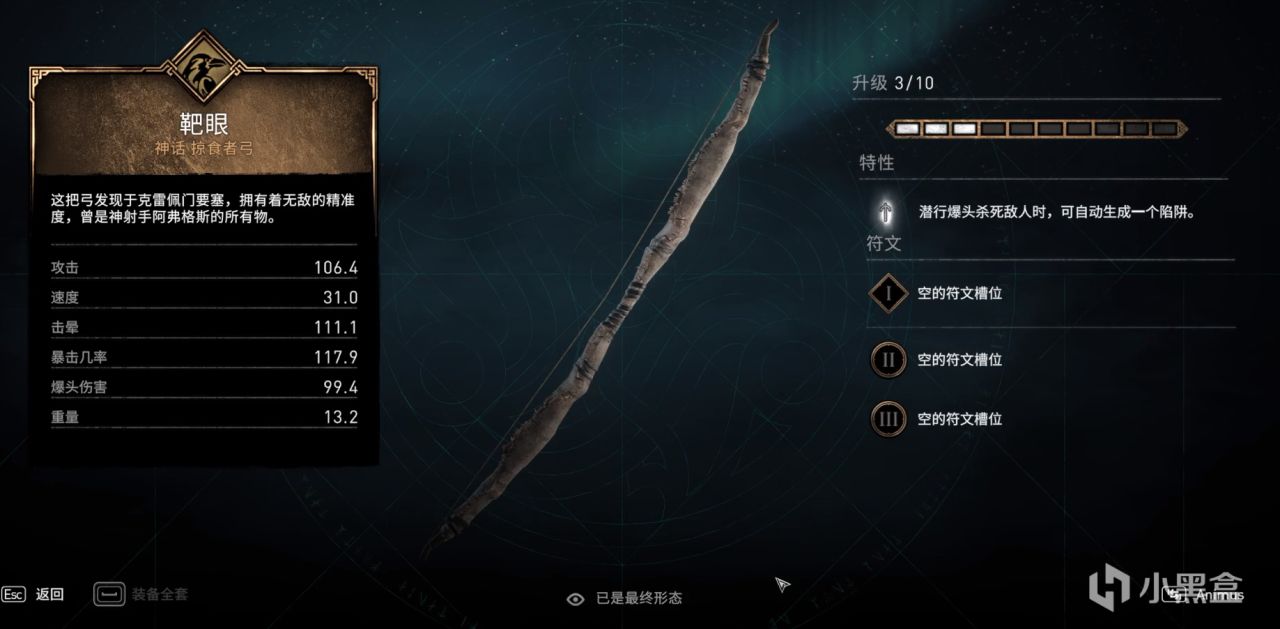Click the equip full set key icon
The width and height of the screenshot is (1280, 629).
(109, 594)
